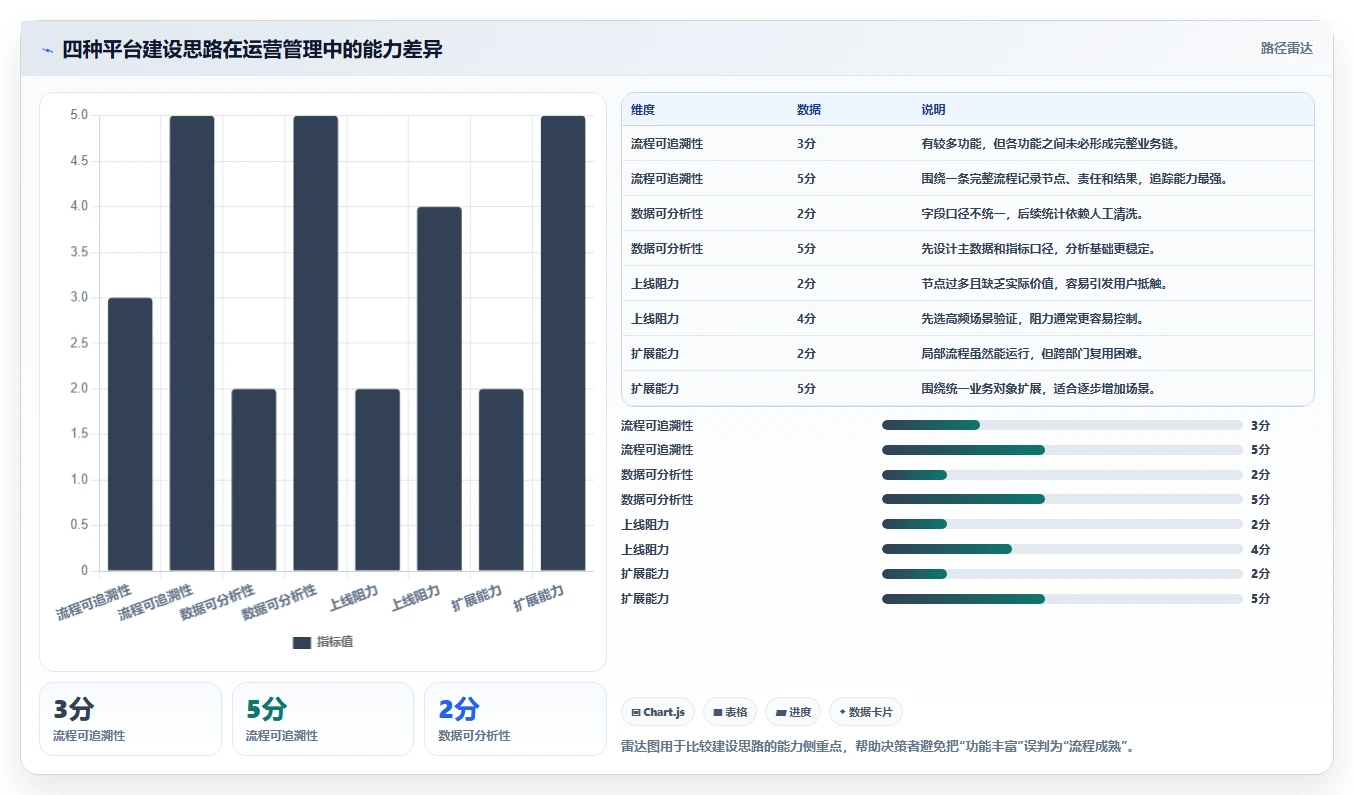
Task: Click the 0.5 tick on the chart y-axis
Action: (x=78, y=525)
